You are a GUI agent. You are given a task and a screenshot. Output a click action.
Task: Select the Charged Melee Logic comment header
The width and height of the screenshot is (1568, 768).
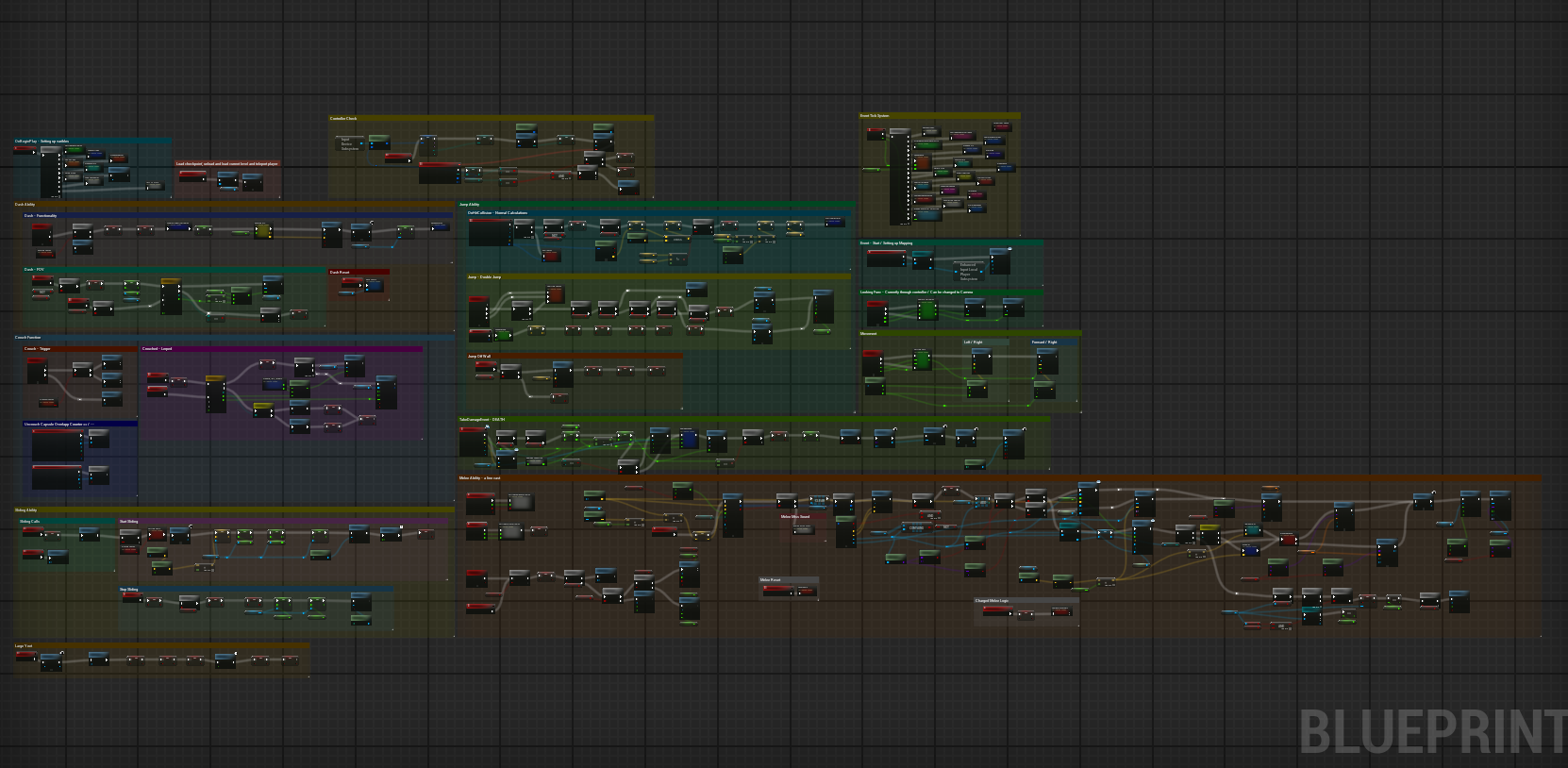[992, 601]
